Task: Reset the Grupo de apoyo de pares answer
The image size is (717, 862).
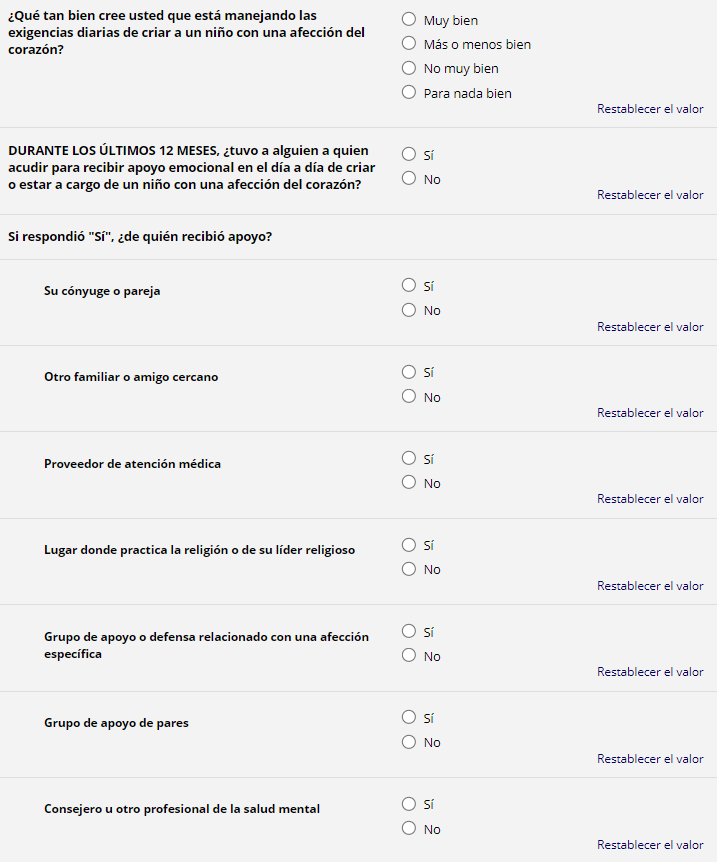Action: click(x=650, y=759)
